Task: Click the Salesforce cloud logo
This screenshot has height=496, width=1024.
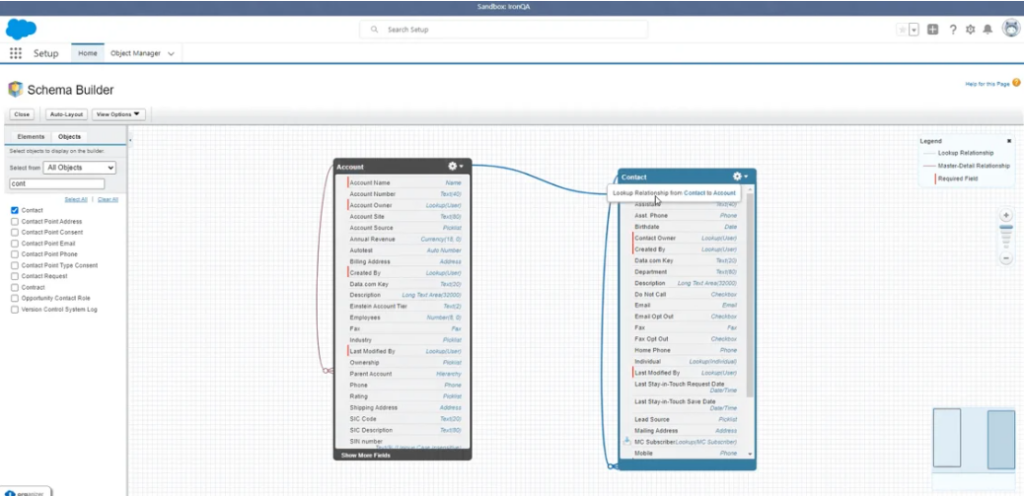Action: click(x=21, y=29)
